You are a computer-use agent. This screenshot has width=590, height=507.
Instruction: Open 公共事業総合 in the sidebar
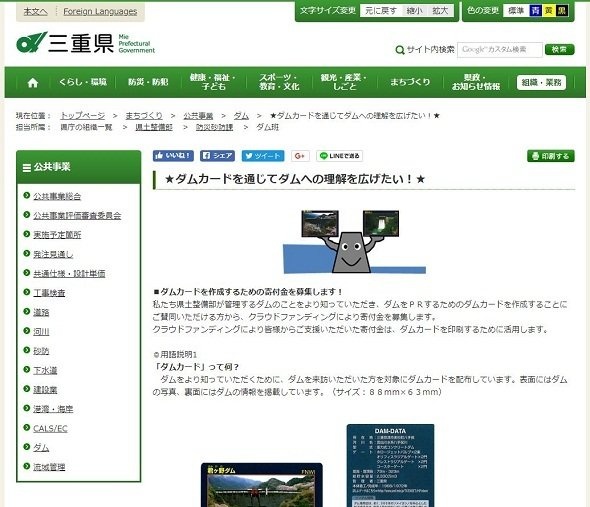(57, 196)
